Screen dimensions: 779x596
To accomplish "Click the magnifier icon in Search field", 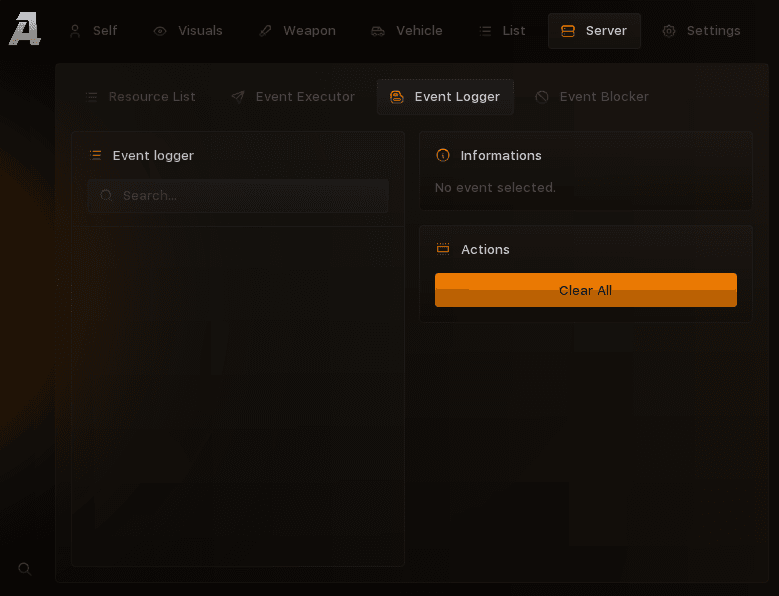I will [x=106, y=196].
